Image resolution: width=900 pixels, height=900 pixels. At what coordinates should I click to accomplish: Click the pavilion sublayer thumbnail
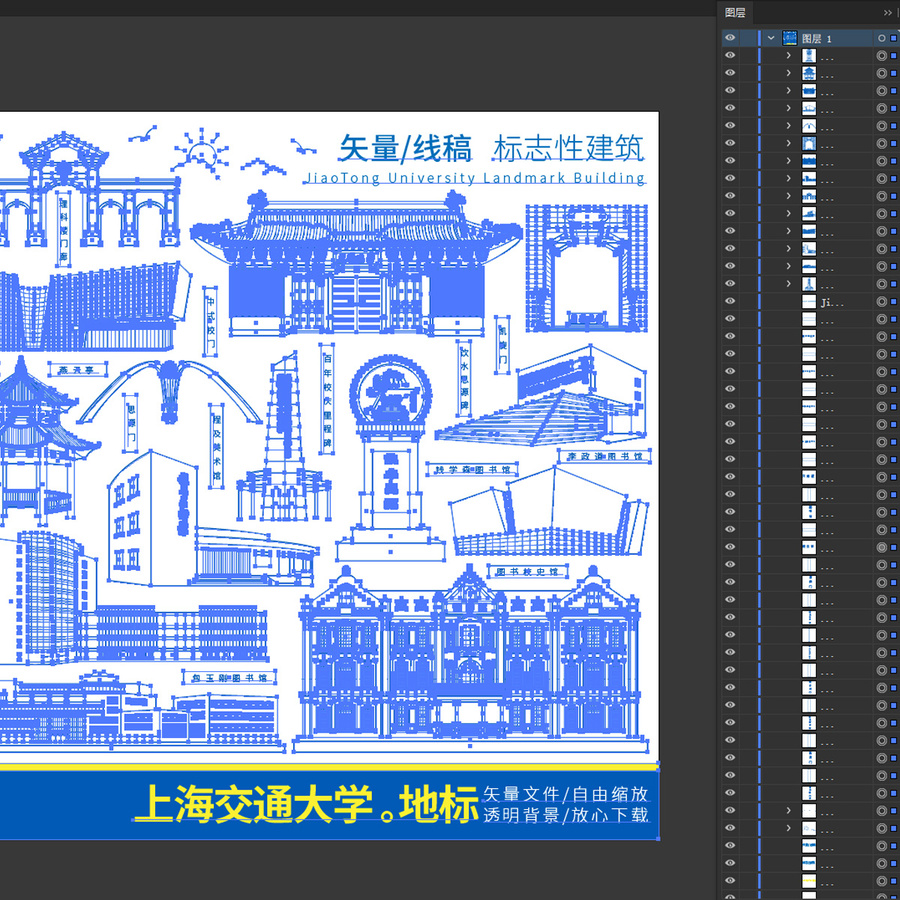(x=809, y=73)
